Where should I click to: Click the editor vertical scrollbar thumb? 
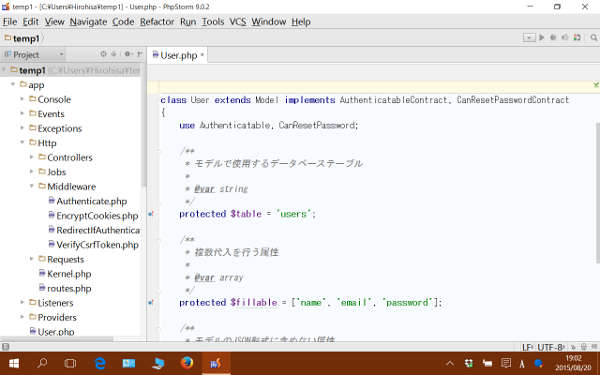(x=598, y=192)
